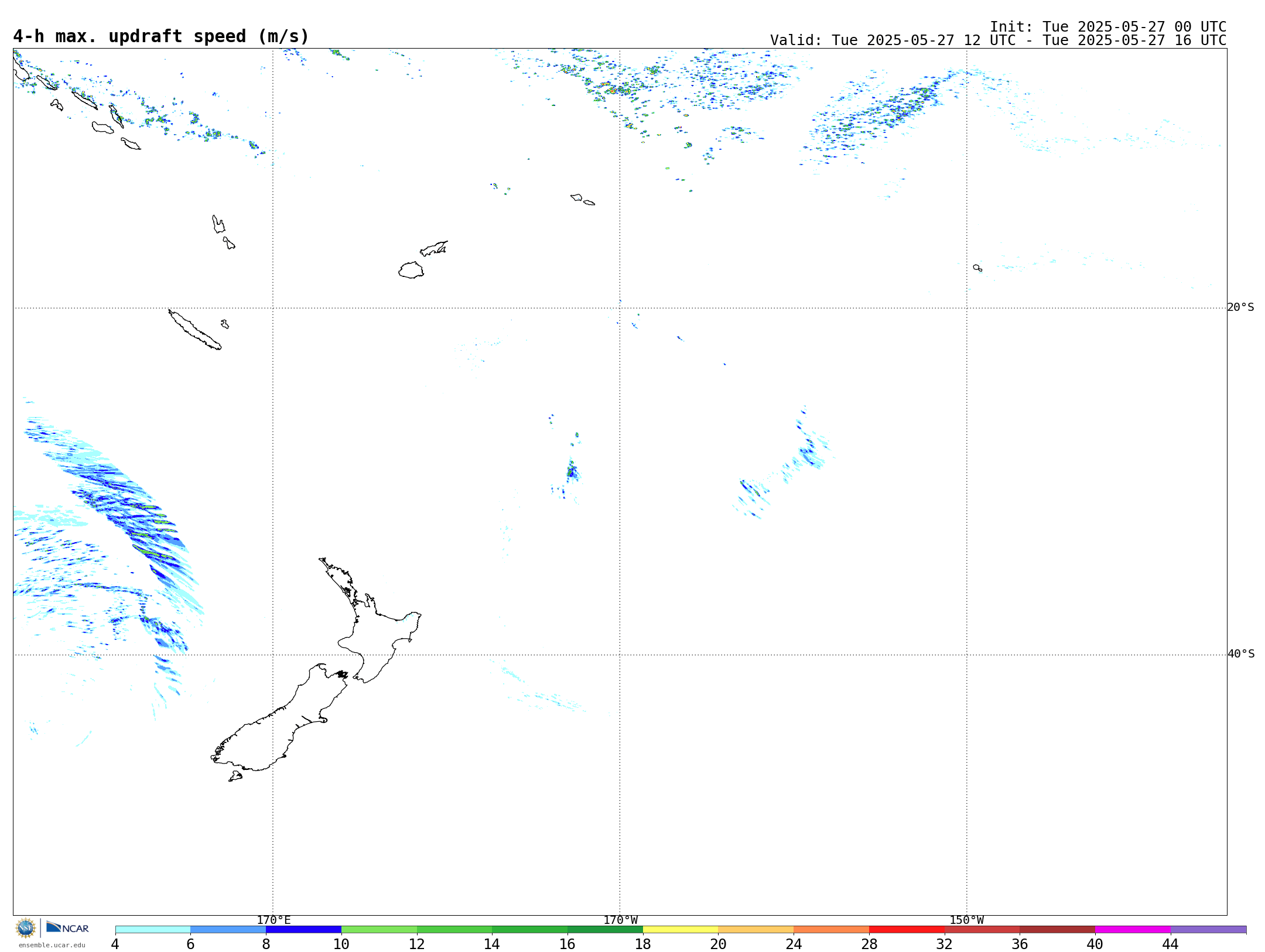This screenshot has height=952, width=1265.
Task: Click the magenta 40-44 colorbar swatch
Action: [x=1133, y=930]
